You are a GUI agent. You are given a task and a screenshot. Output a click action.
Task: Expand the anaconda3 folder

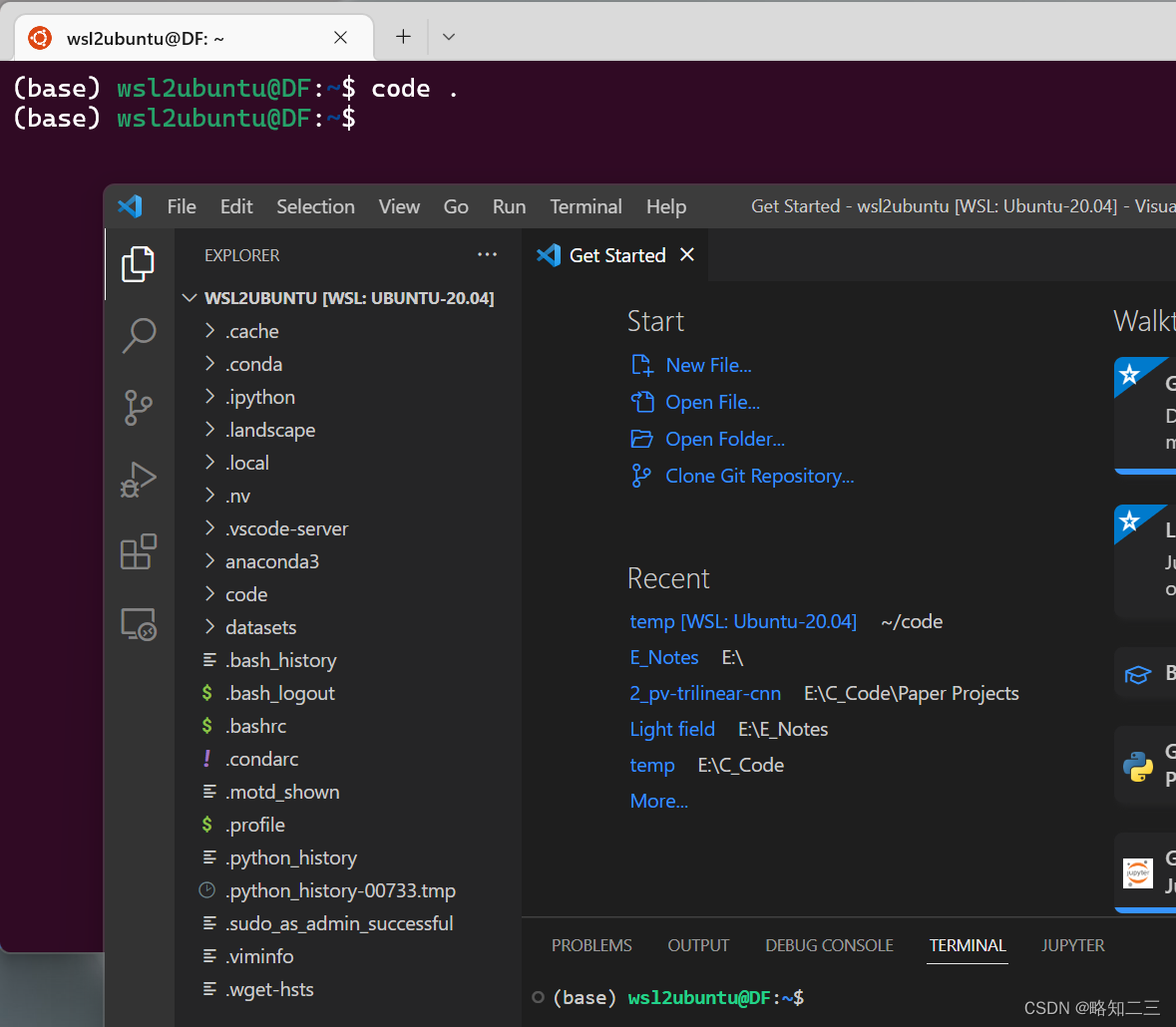[x=210, y=561]
